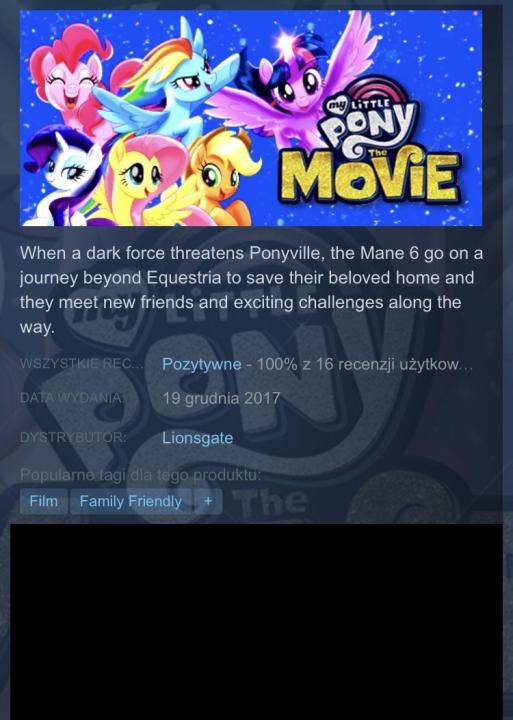513x720 pixels.
Task: Click the black video player area
Action: coord(256,622)
